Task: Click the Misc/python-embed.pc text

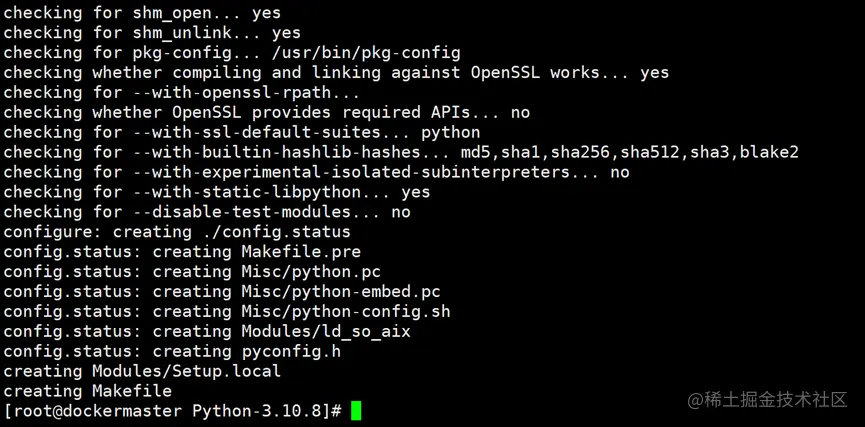Action: click(x=341, y=291)
